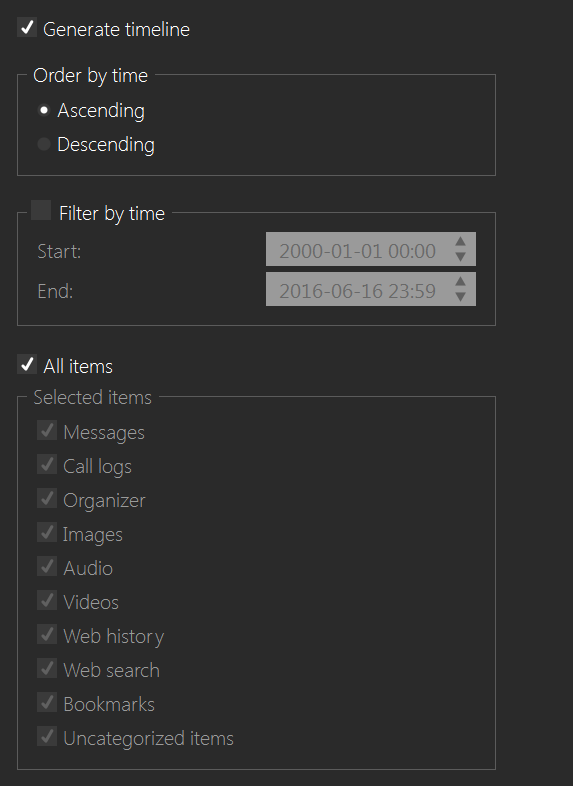Viewport: 573px width, 786px height.
Task: Uncheck the All items checkbox
Action: click(x=27, y=364)
